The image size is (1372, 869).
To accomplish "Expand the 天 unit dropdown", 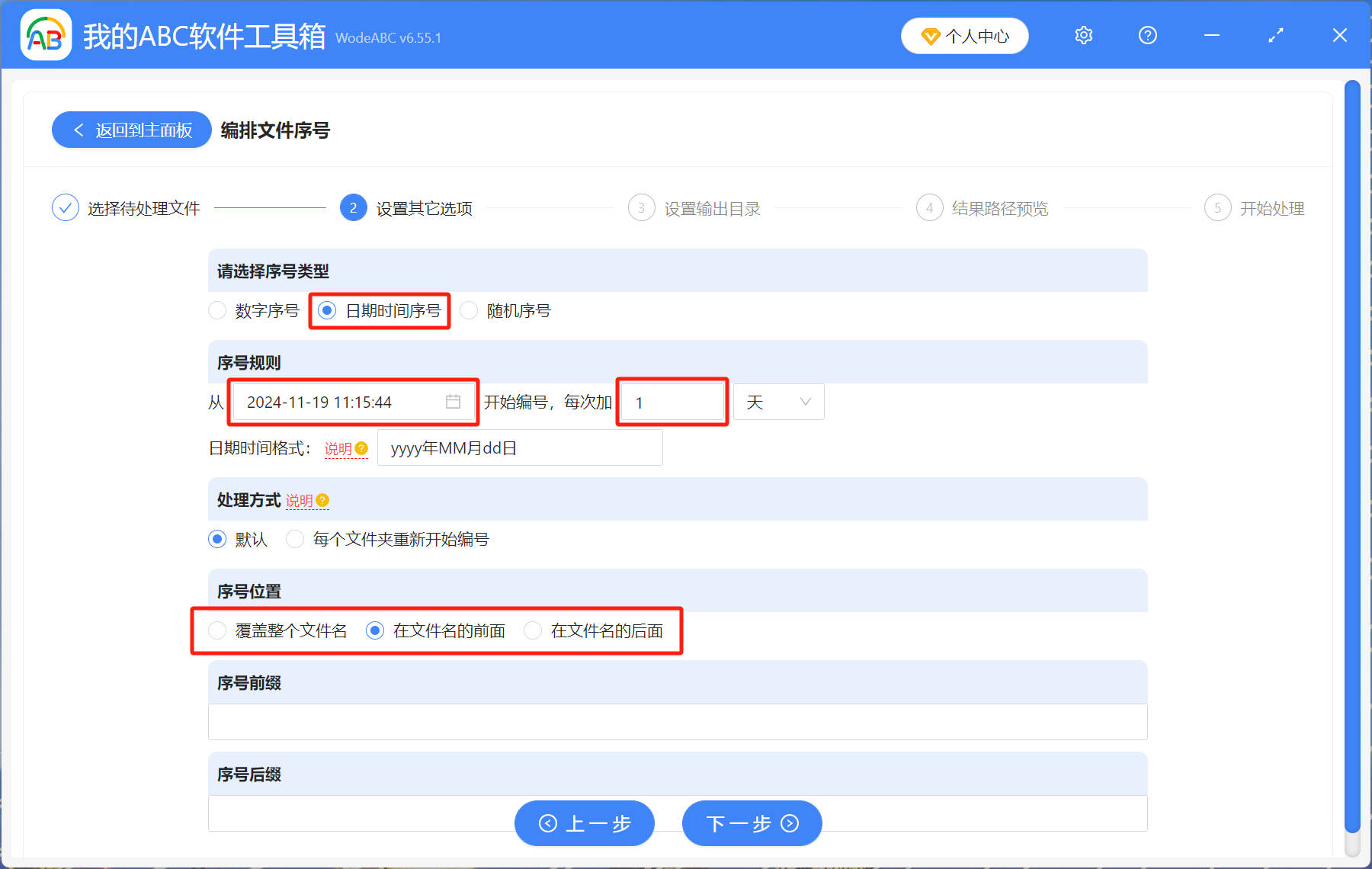I will coord(778,402).
